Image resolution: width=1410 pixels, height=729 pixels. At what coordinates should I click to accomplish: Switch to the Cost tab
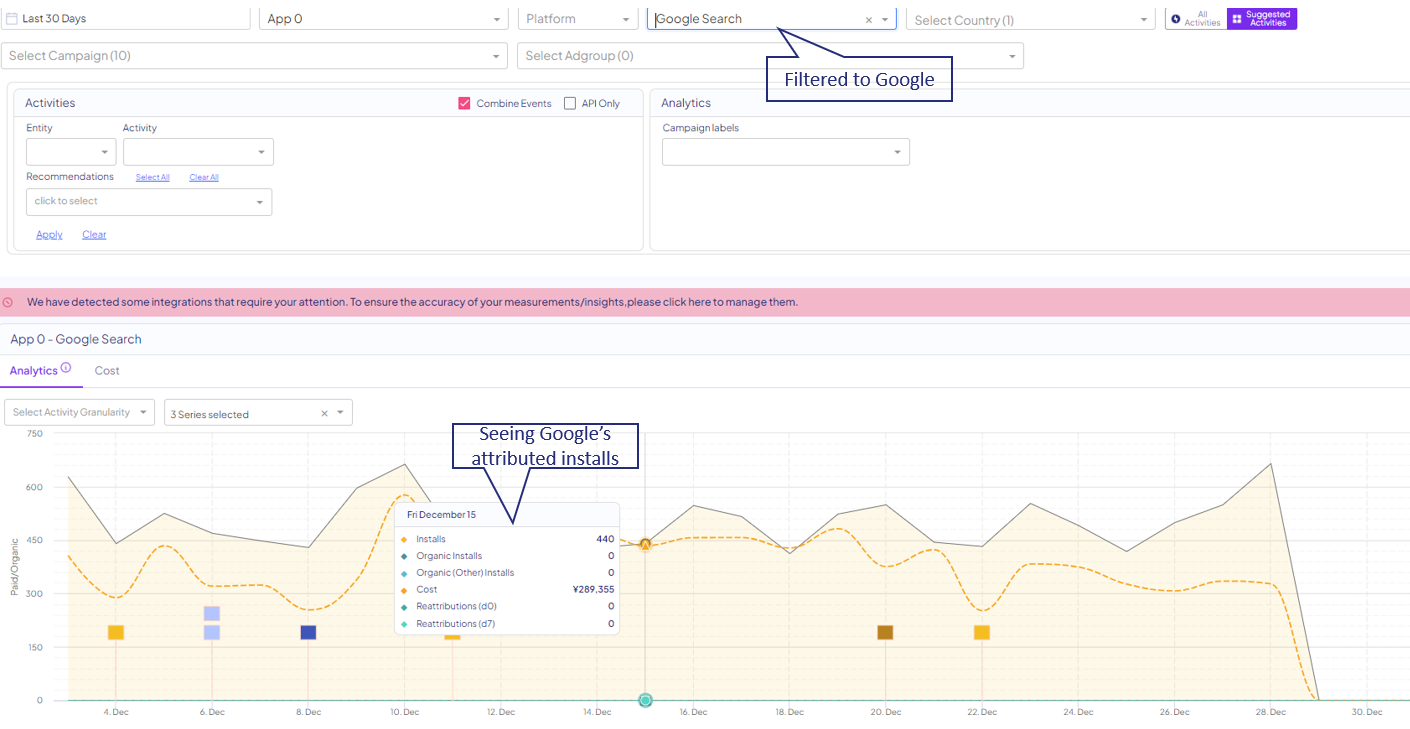tap(107, 371)
